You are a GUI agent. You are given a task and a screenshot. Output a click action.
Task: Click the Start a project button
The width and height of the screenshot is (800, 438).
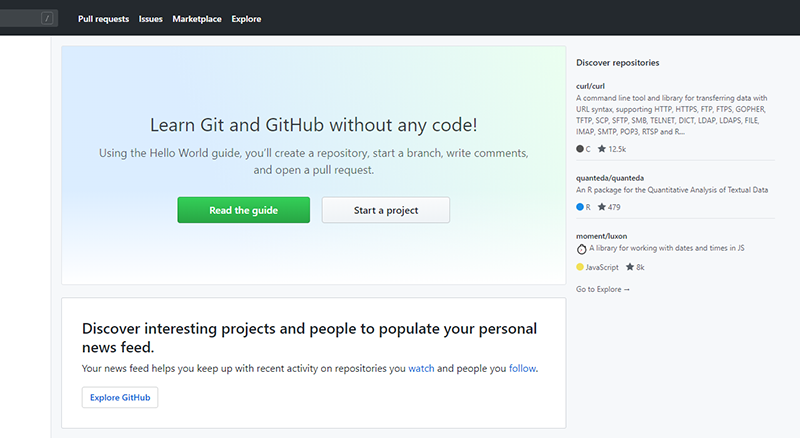click(386, 210)
